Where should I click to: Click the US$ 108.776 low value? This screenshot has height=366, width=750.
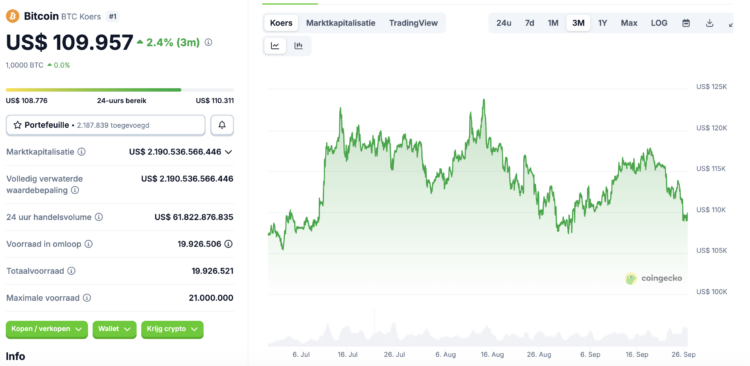coord(26,100)
